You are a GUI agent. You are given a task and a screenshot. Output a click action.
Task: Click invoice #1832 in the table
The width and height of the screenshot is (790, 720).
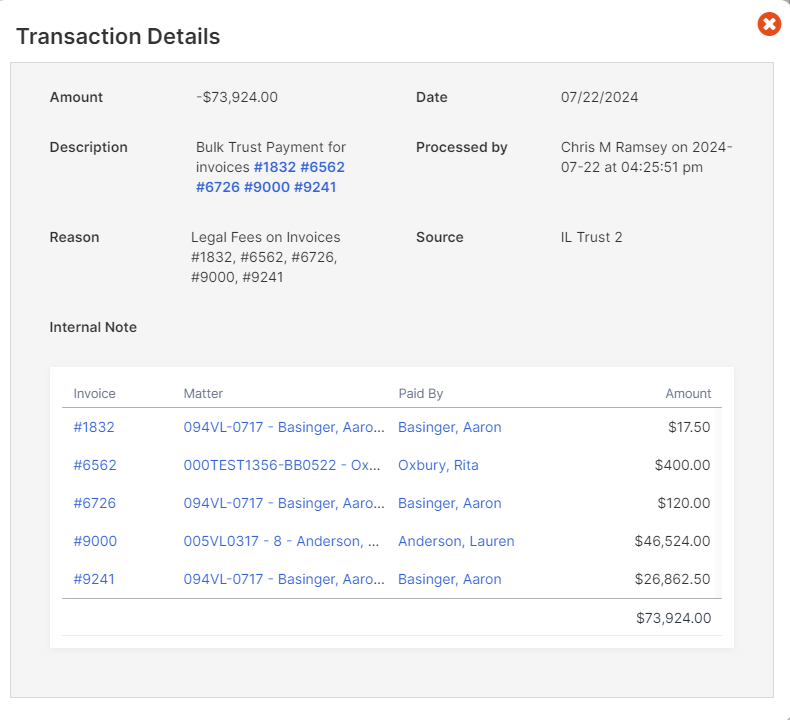(94, 427)
